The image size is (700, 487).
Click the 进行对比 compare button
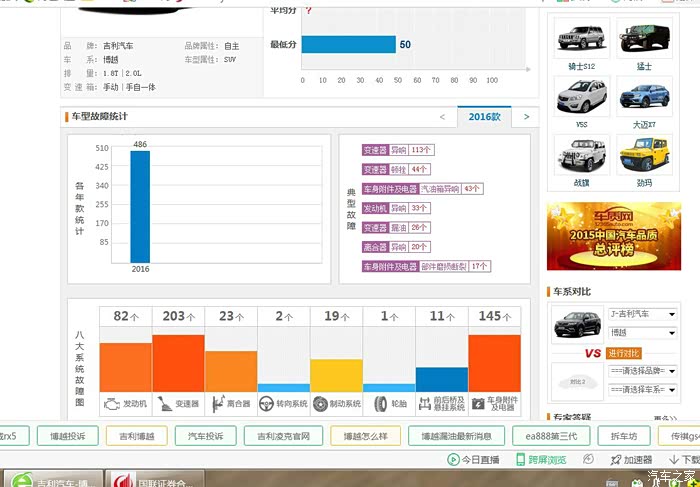(x=624, y=353)
